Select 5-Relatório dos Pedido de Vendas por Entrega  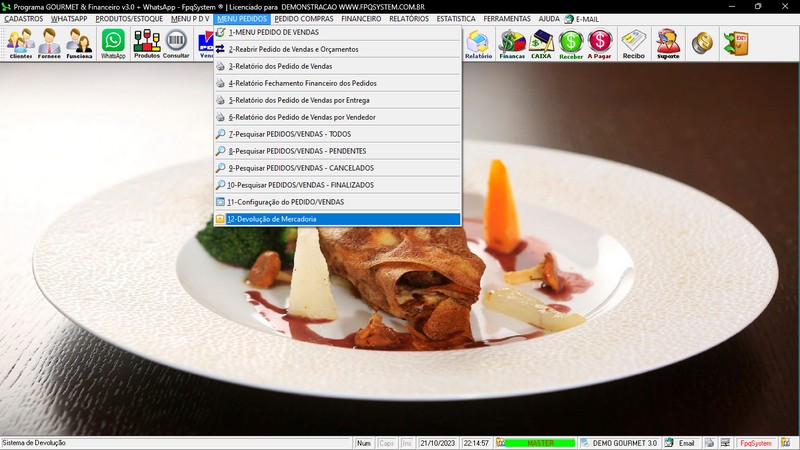[x=337, y=101]
